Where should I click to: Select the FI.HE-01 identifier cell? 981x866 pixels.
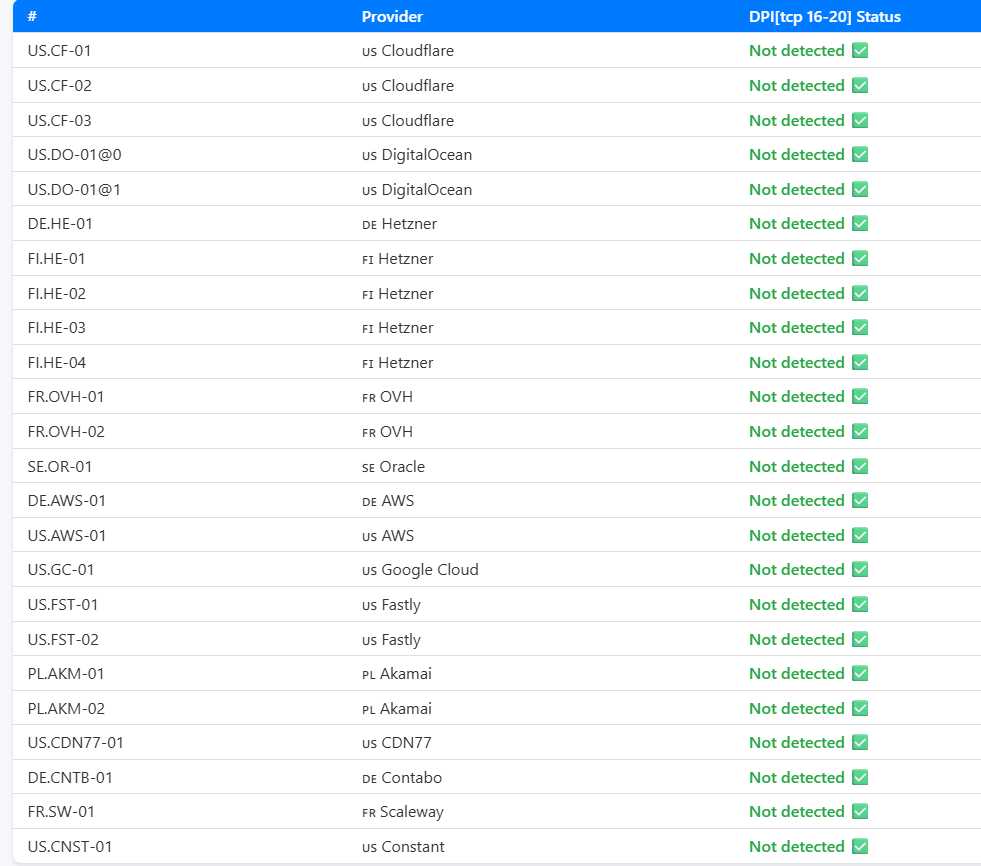(56, 258)
